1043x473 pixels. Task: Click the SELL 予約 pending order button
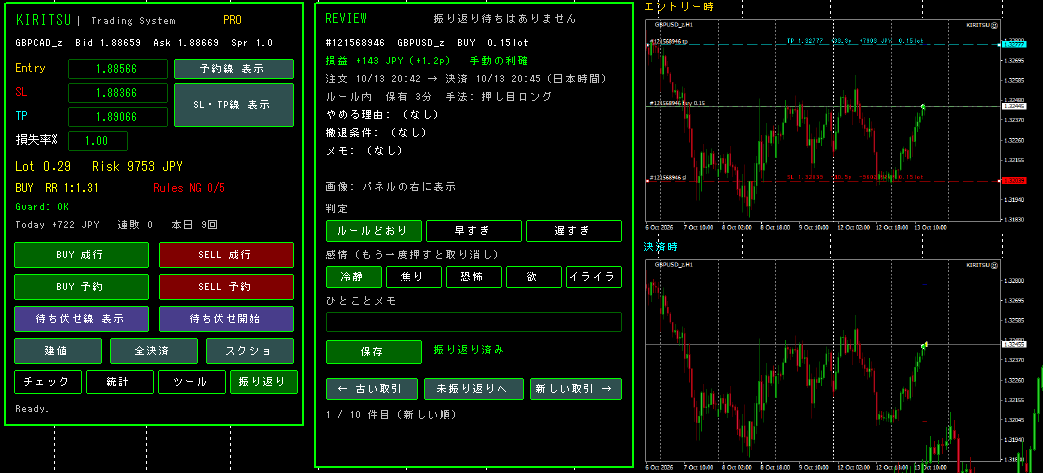coord(226,287)
